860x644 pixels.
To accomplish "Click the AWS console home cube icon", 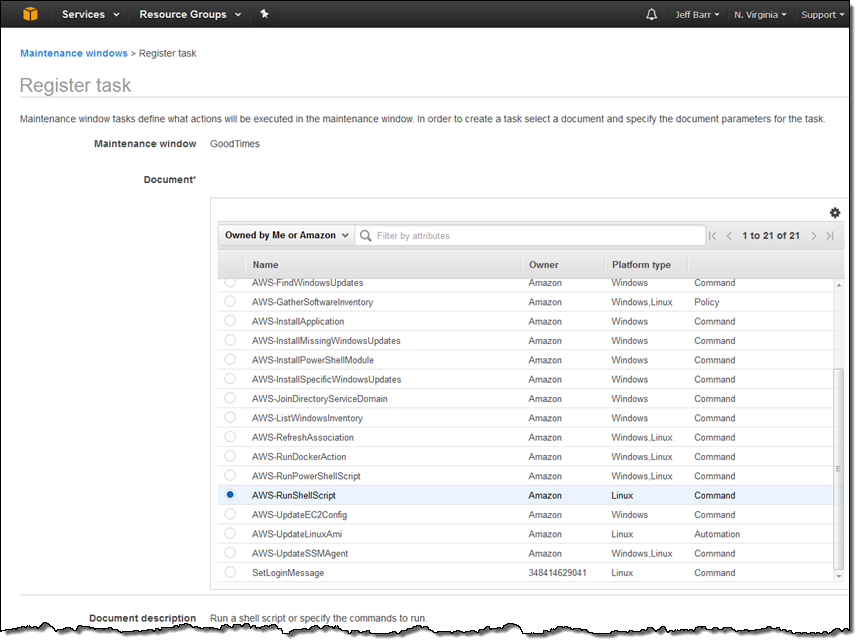I will (x=30, y=14).
